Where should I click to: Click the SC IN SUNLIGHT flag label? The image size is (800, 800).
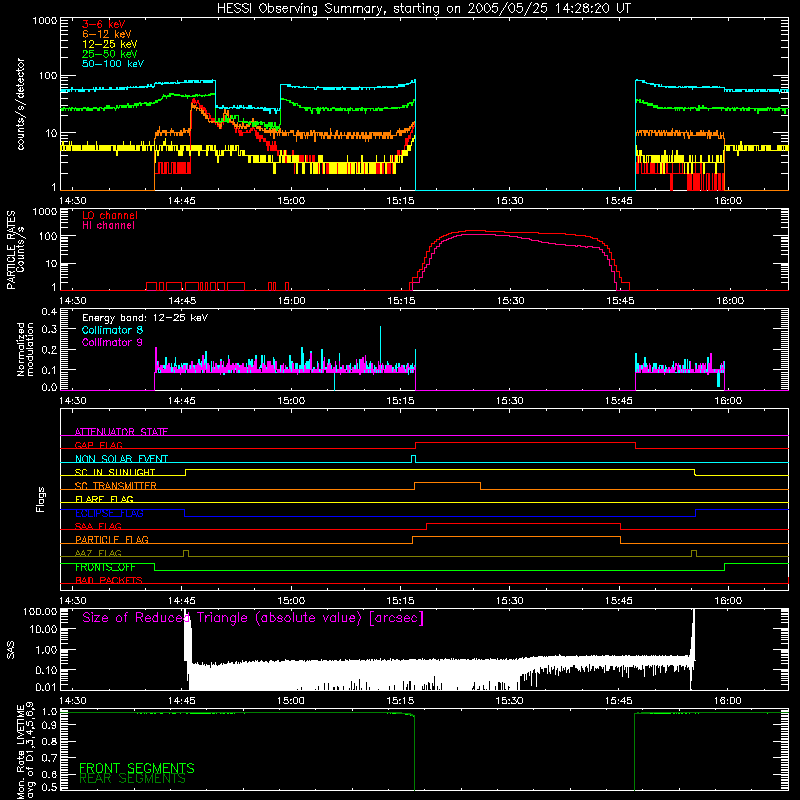(x=115, y=472)
